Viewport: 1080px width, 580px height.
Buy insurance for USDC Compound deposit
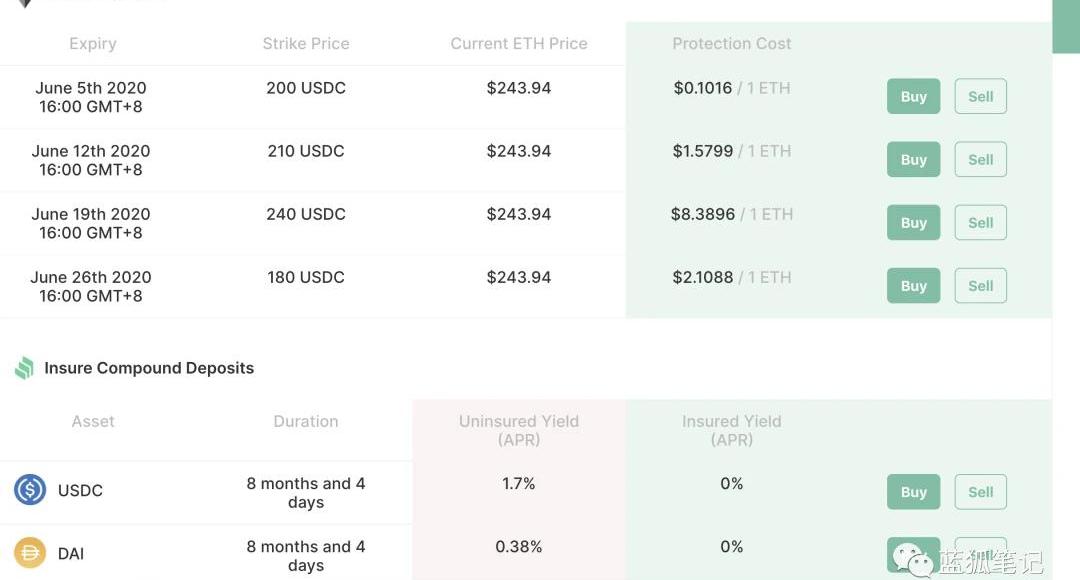click(913, 492)
